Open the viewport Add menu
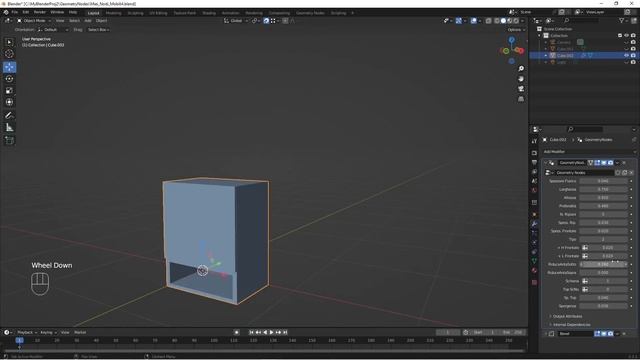The image size is (640, 360). click(x=88, y=21)
